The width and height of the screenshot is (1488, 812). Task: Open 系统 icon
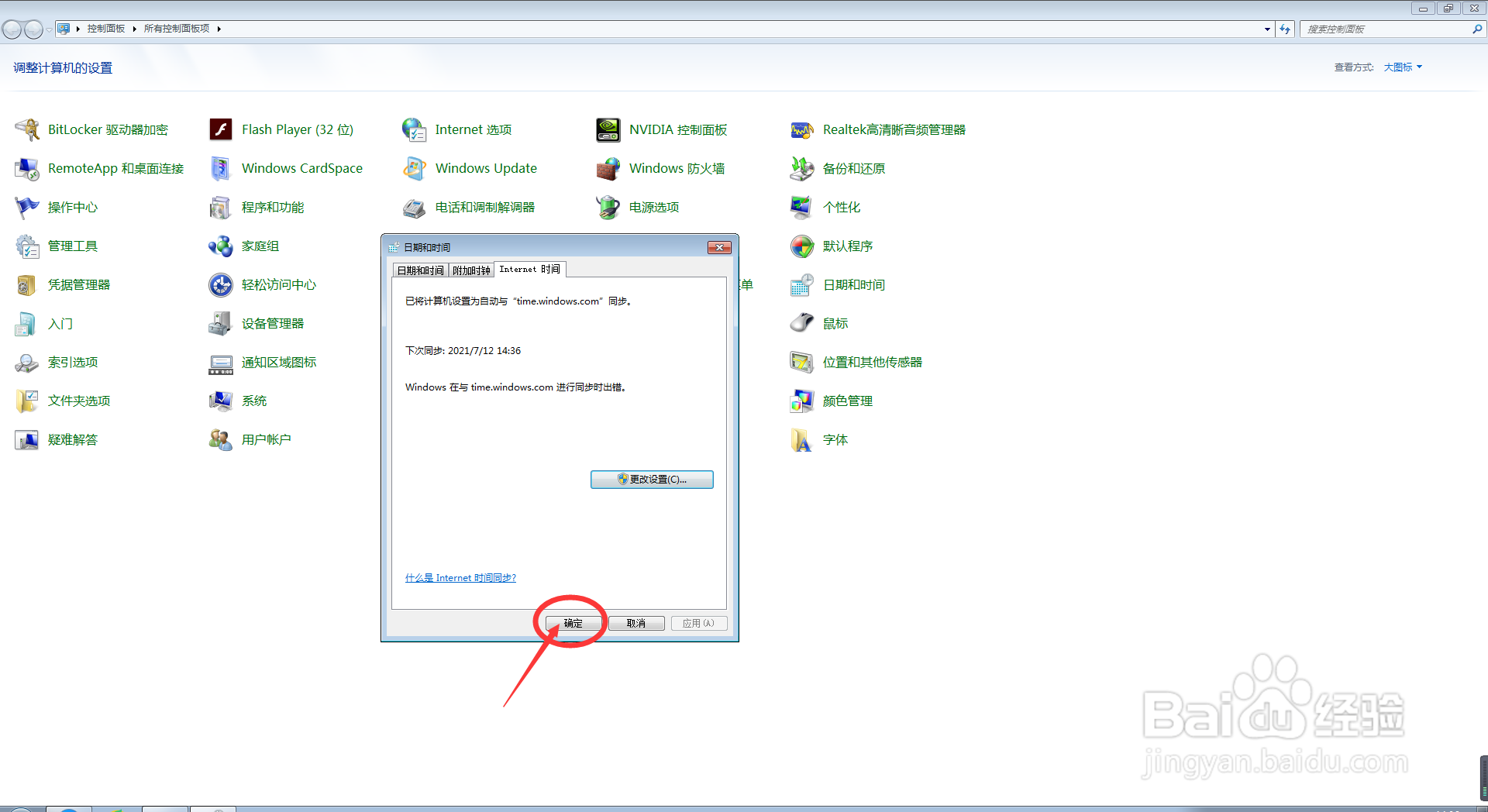click(221, 401)
